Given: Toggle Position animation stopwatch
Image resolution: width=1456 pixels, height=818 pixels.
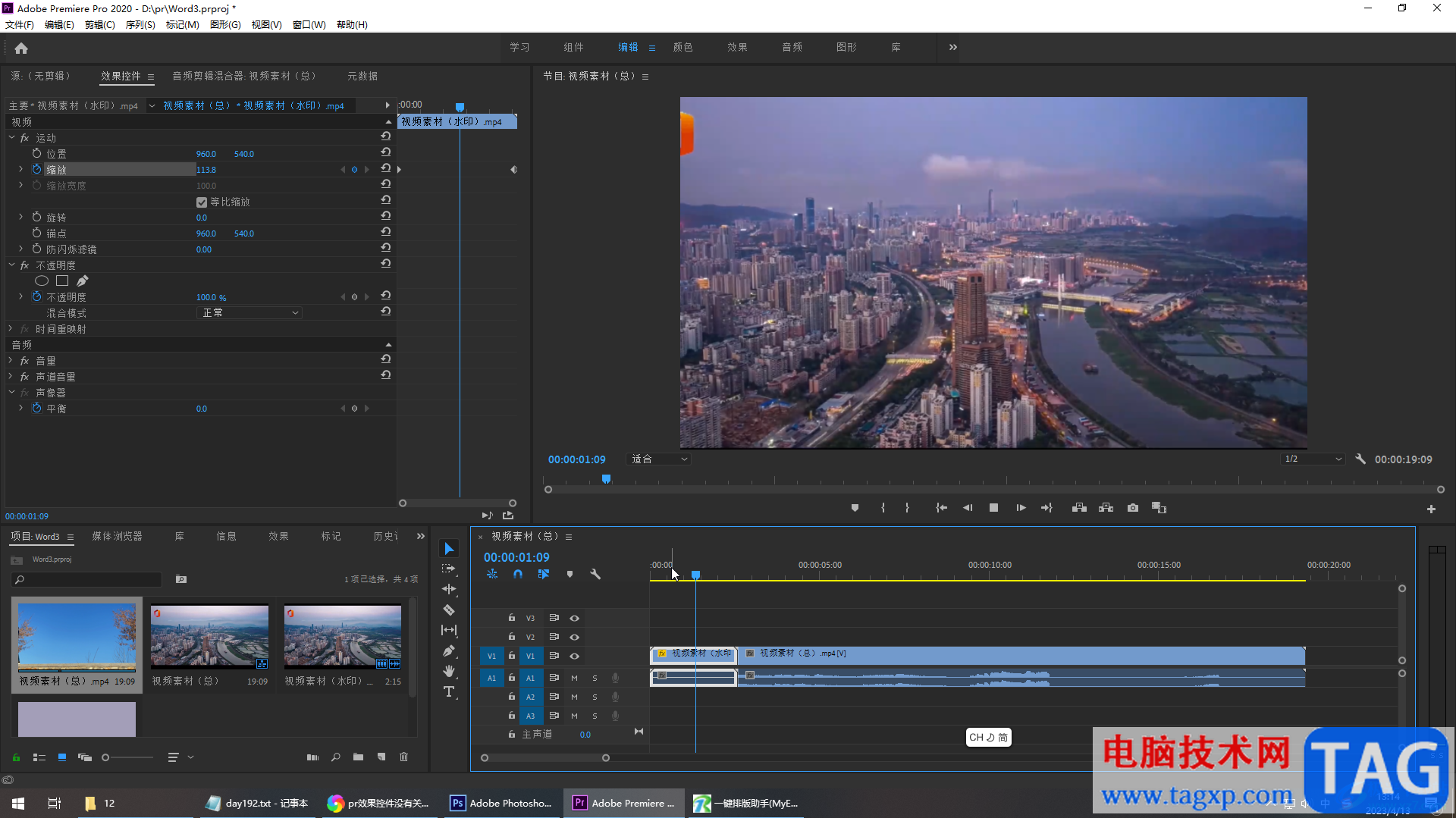Looking at the screenshot, I should click(36, 153).
